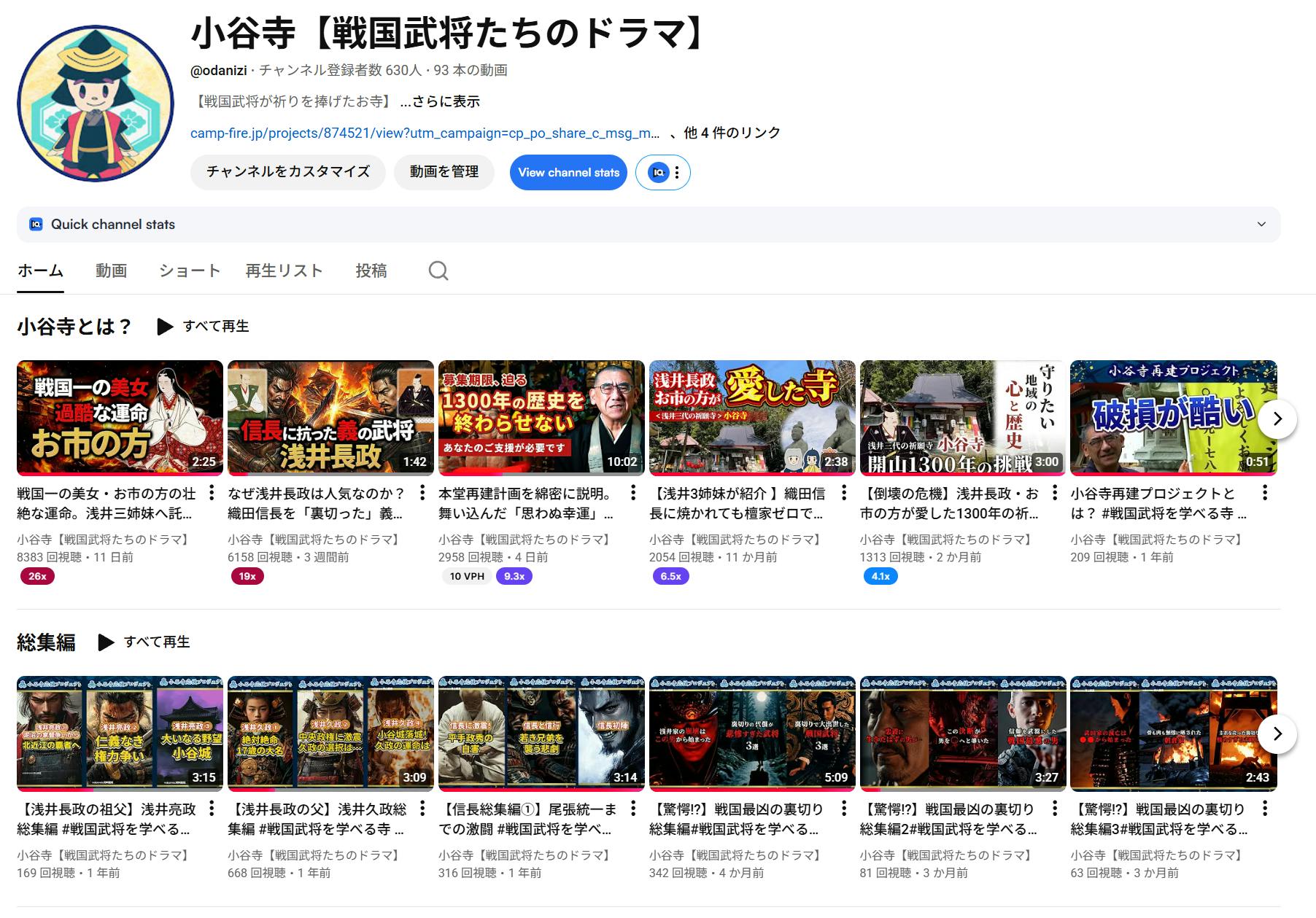Screen dimensions: 1316x918
Task: Open the vidIQ extension menu button
Action: (x=663, y=173)
